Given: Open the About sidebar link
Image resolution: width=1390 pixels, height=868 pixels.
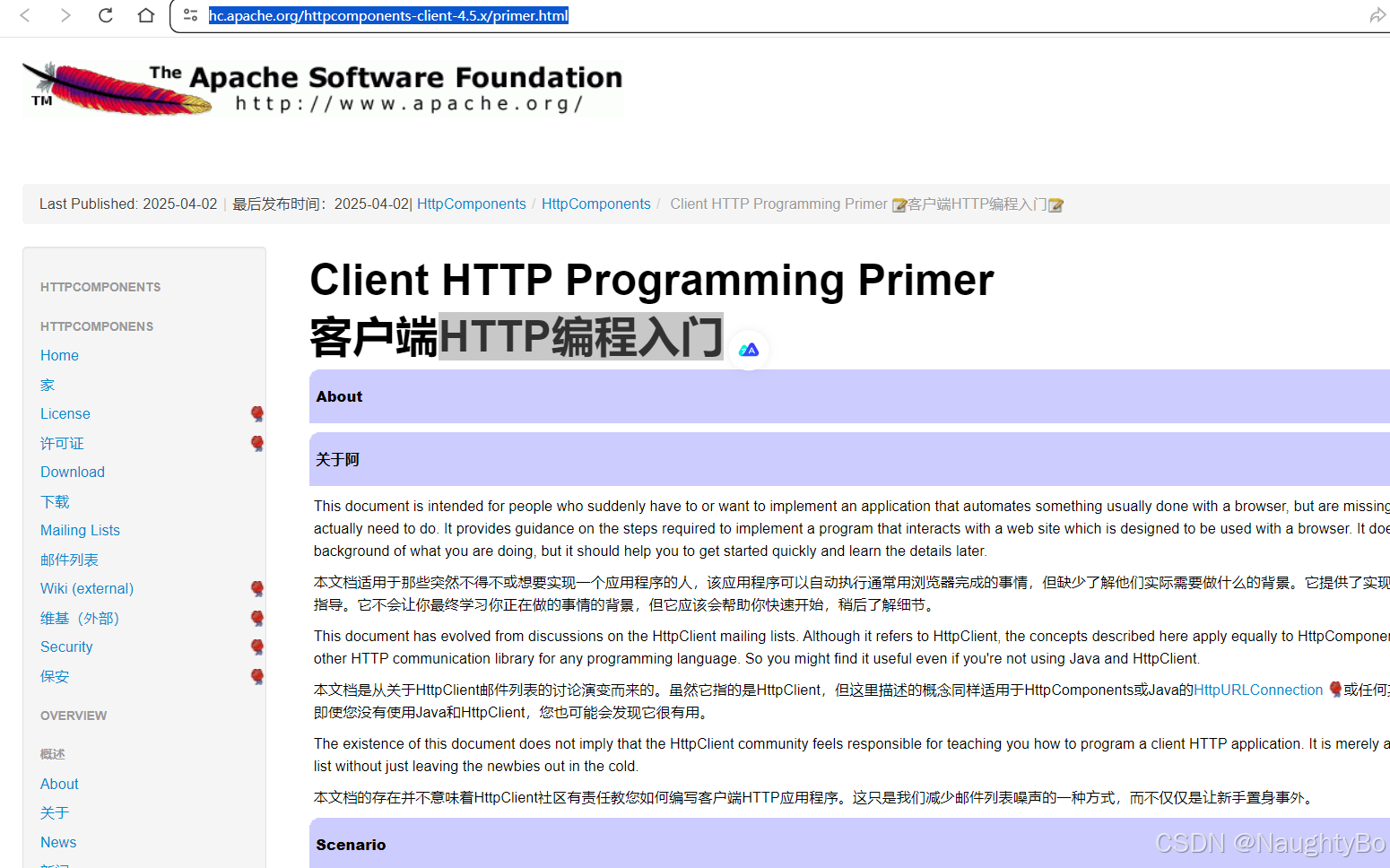Looking at the screenshot, I should [x=59, y=784].
